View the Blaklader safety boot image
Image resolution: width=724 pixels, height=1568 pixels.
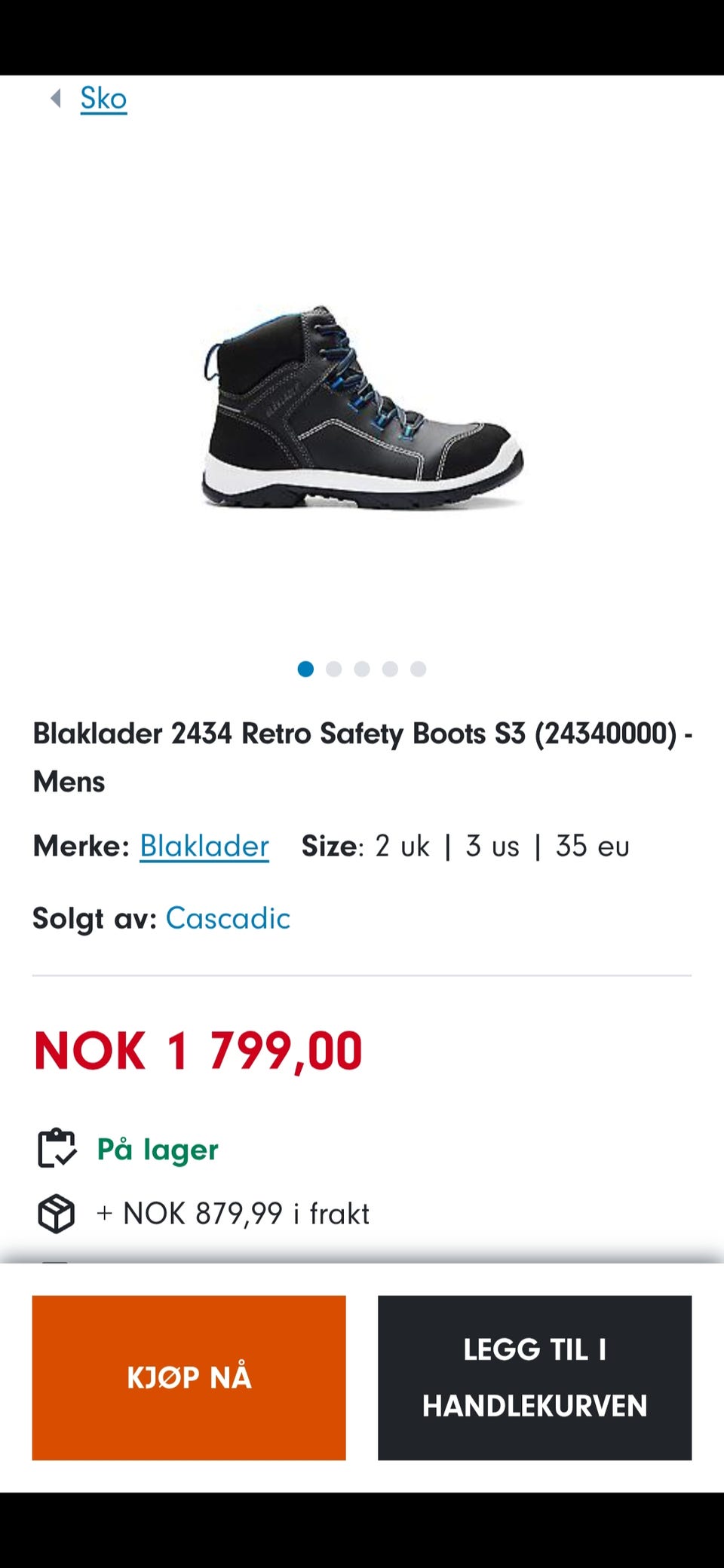362,407
